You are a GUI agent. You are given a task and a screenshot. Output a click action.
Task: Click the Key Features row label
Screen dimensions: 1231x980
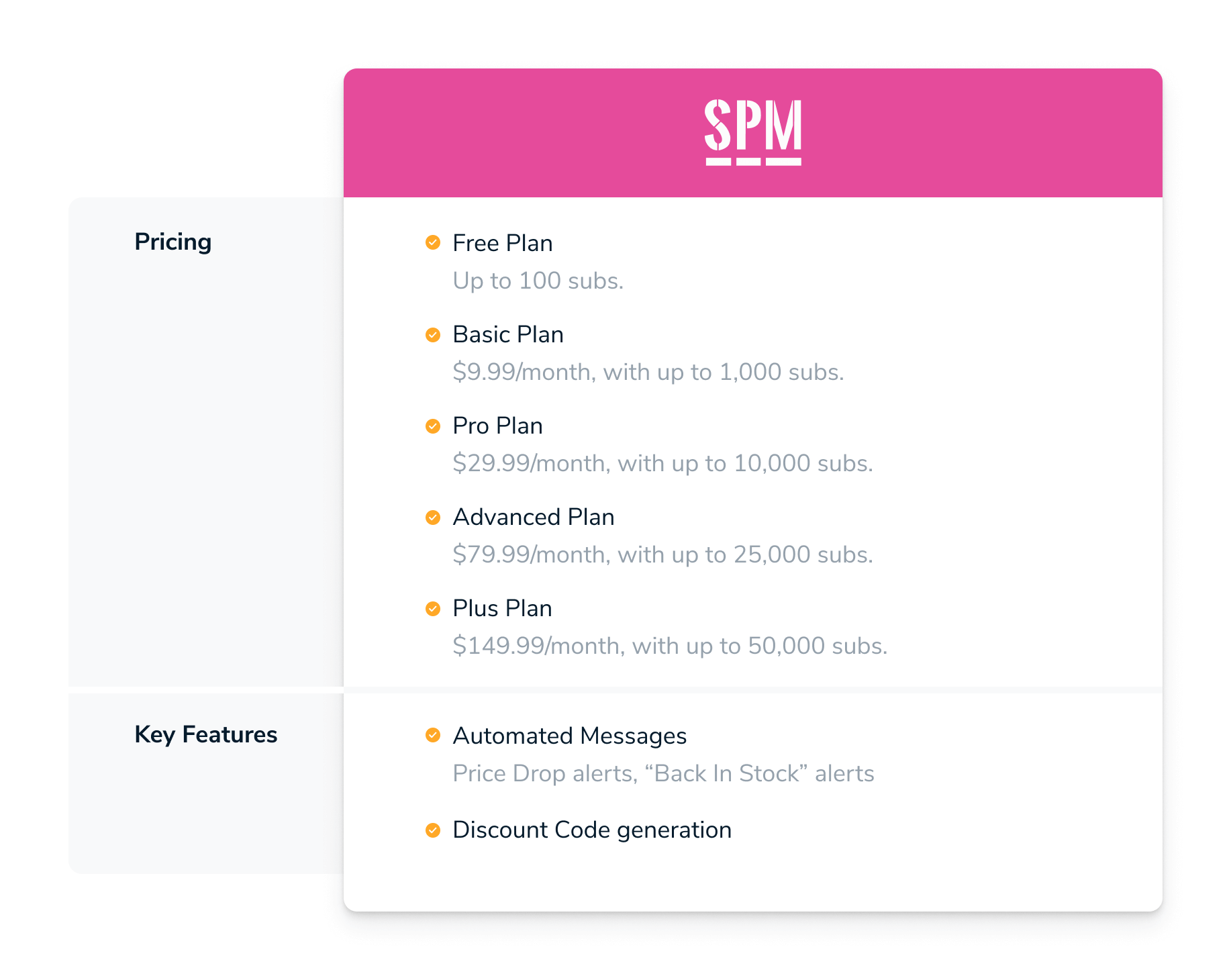206,734
